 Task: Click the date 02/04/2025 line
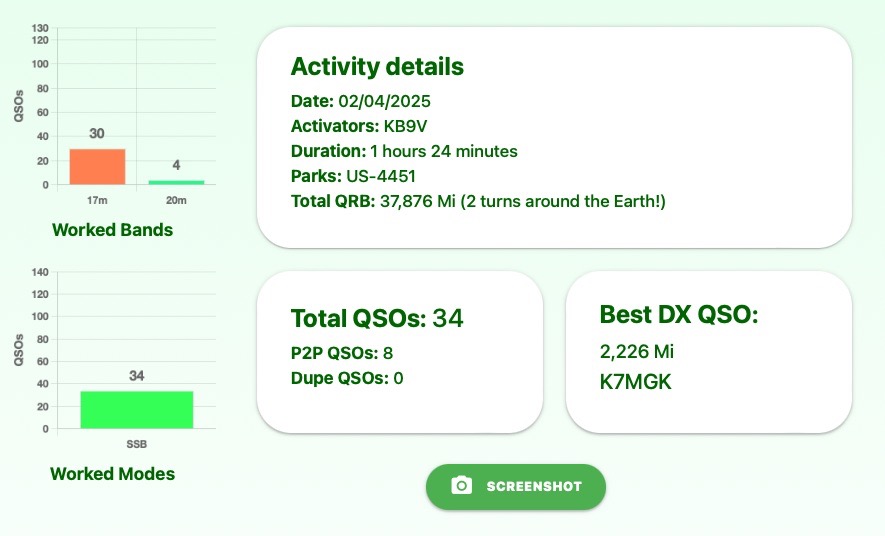click(360, 101)
